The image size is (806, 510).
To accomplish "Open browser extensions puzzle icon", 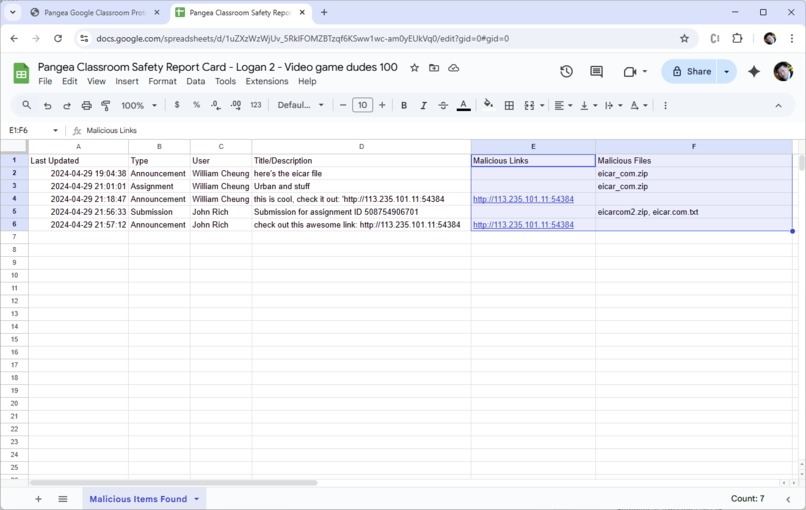I will tap(737, 39).
